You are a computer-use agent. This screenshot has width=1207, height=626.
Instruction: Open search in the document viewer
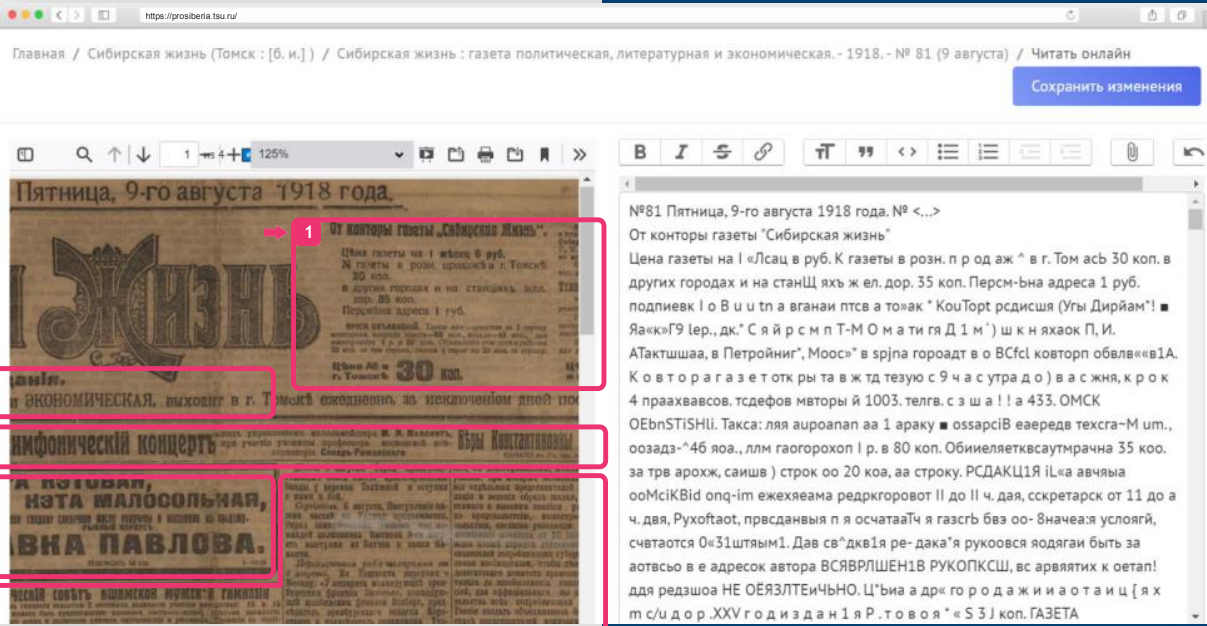(x=84, y=154)
